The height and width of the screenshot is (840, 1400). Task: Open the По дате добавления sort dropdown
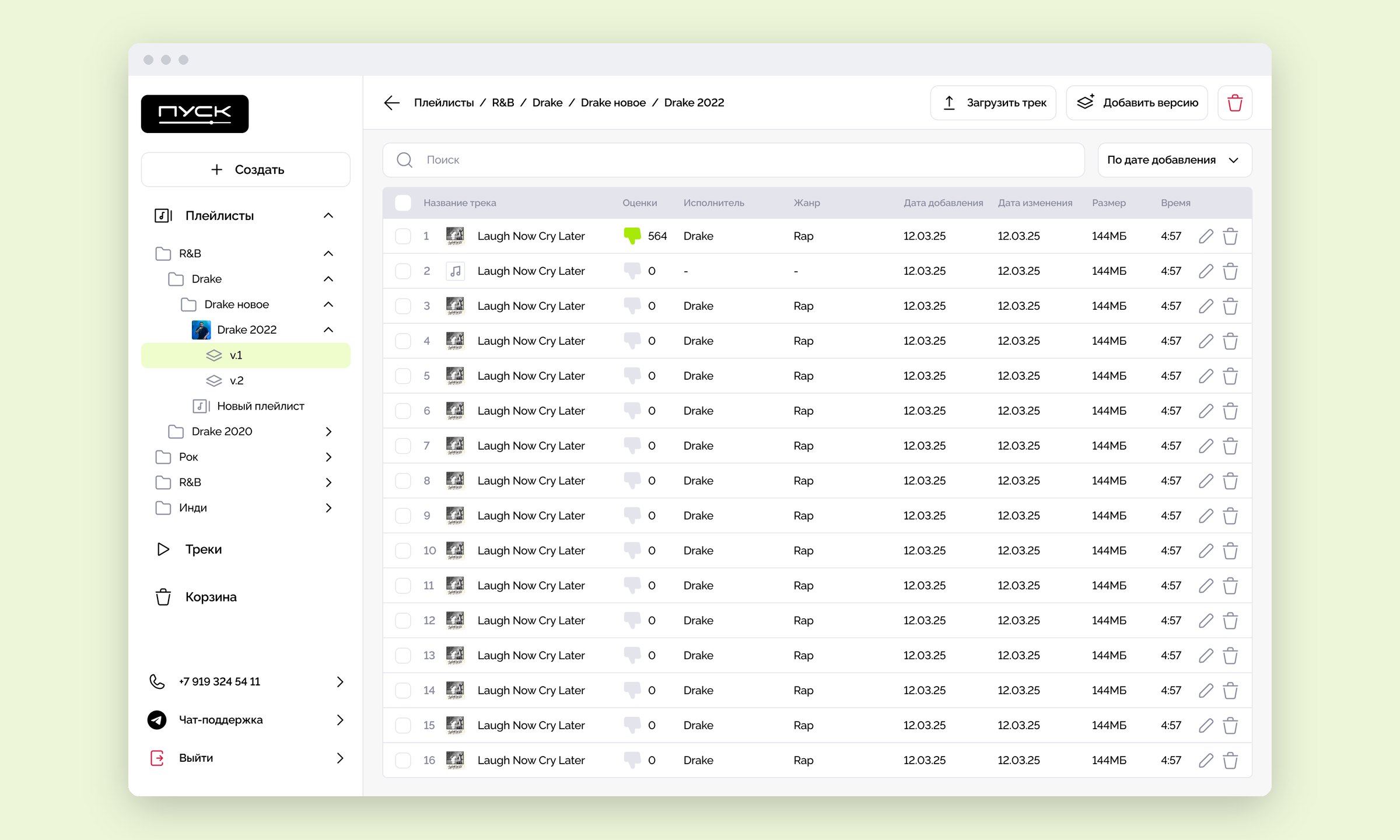(x=1175, y=160)
